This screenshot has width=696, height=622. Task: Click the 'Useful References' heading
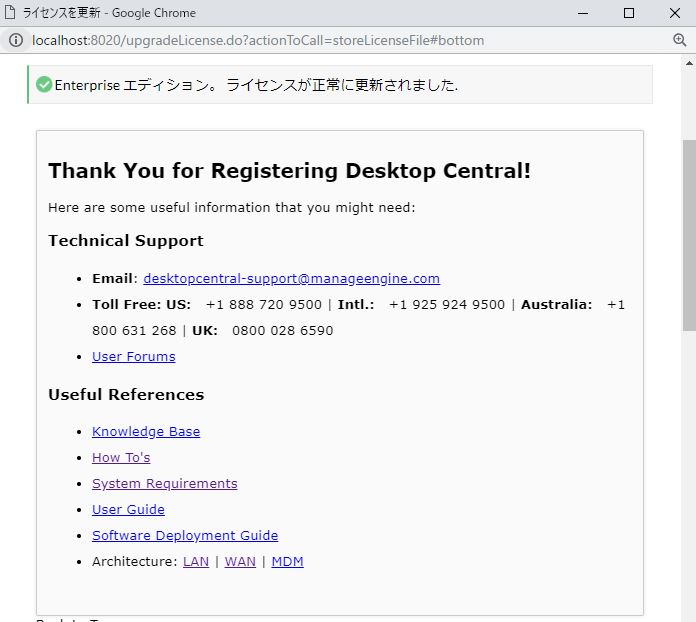(126, 395)
